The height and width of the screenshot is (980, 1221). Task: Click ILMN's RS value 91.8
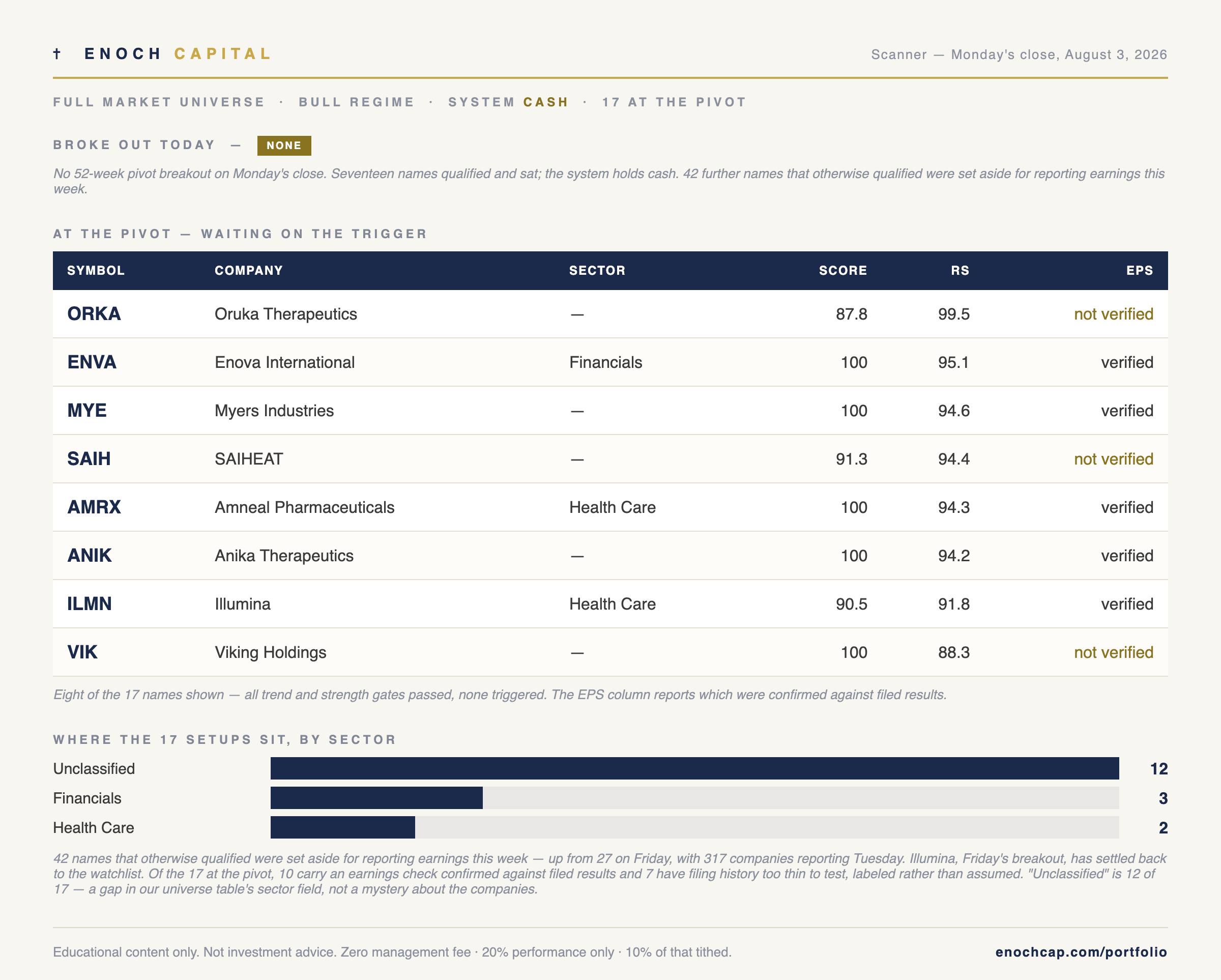pos(954,604)
